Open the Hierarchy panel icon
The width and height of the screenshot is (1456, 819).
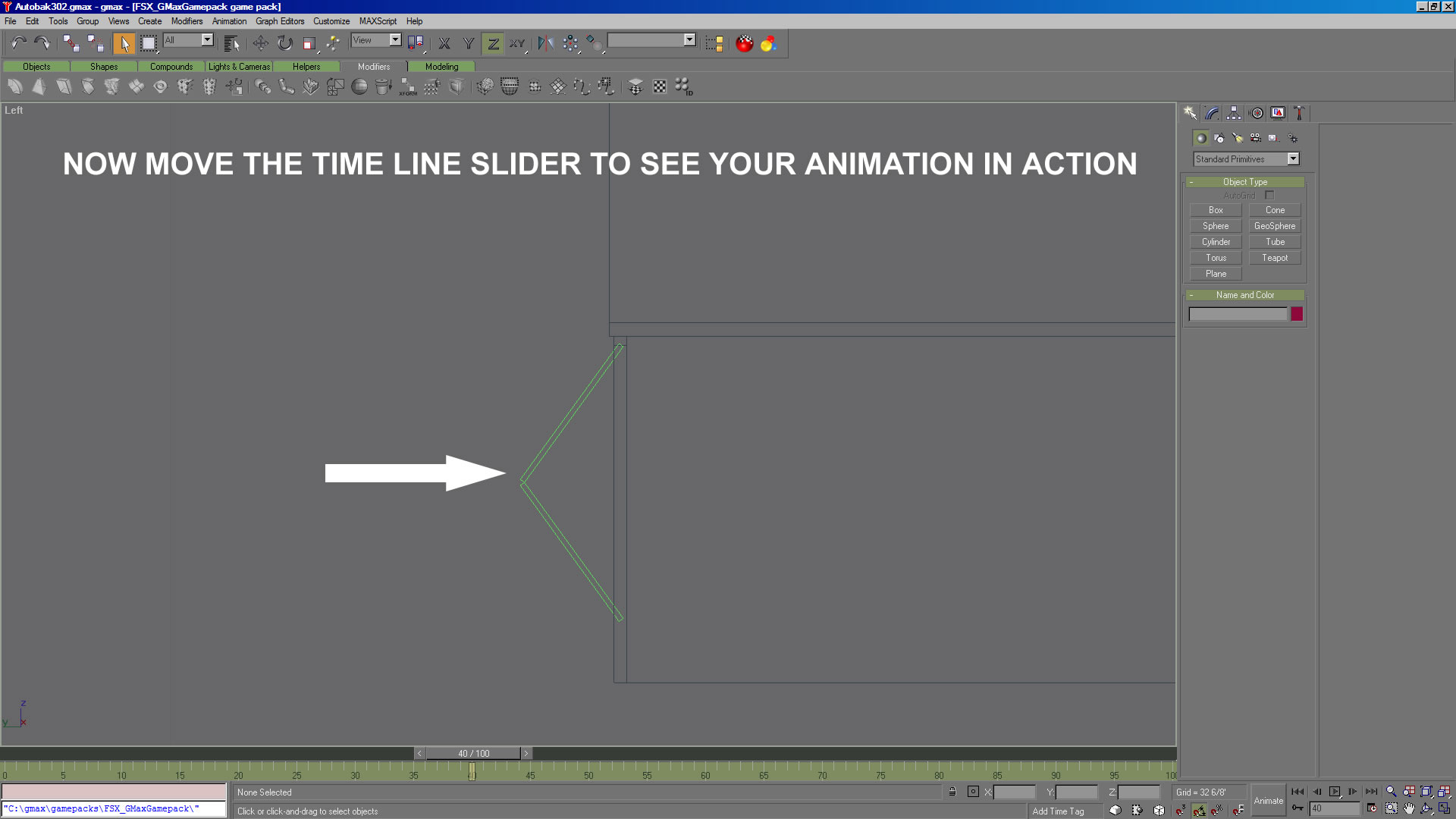(x=1234, y=113)
